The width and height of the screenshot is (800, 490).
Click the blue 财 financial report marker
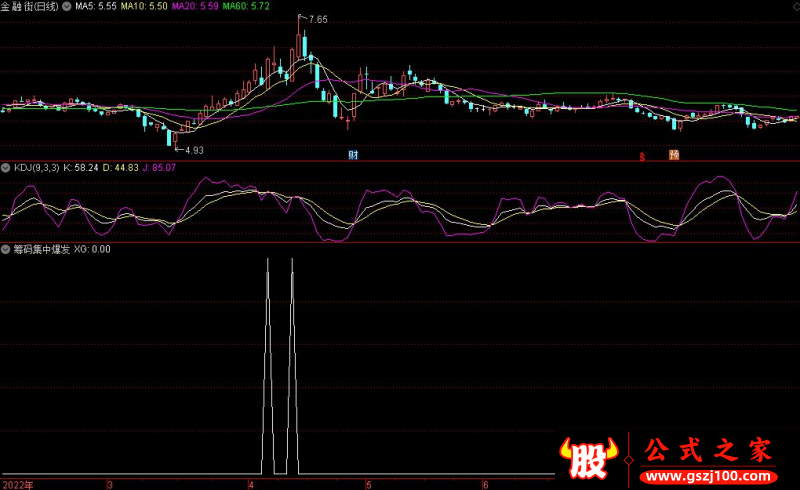tap(353, 155)
